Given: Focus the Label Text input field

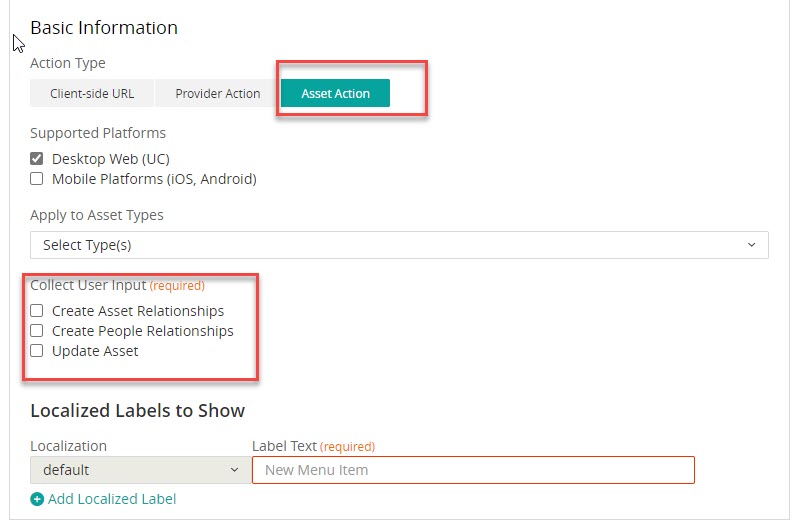Looking at the screenshot, I should [472, 470].
